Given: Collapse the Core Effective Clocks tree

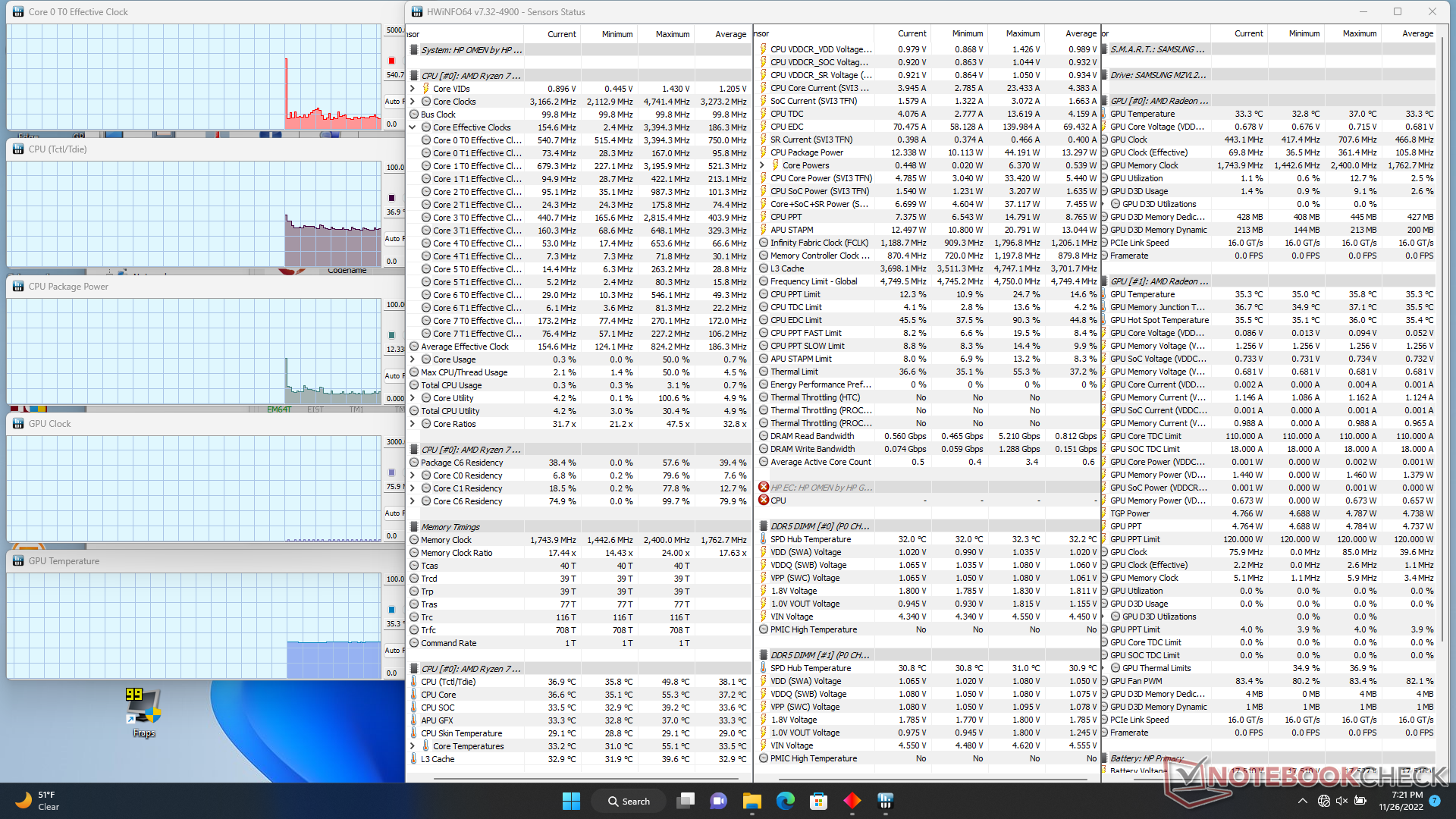Looking at the screenshot, I should tap(413, 127).
